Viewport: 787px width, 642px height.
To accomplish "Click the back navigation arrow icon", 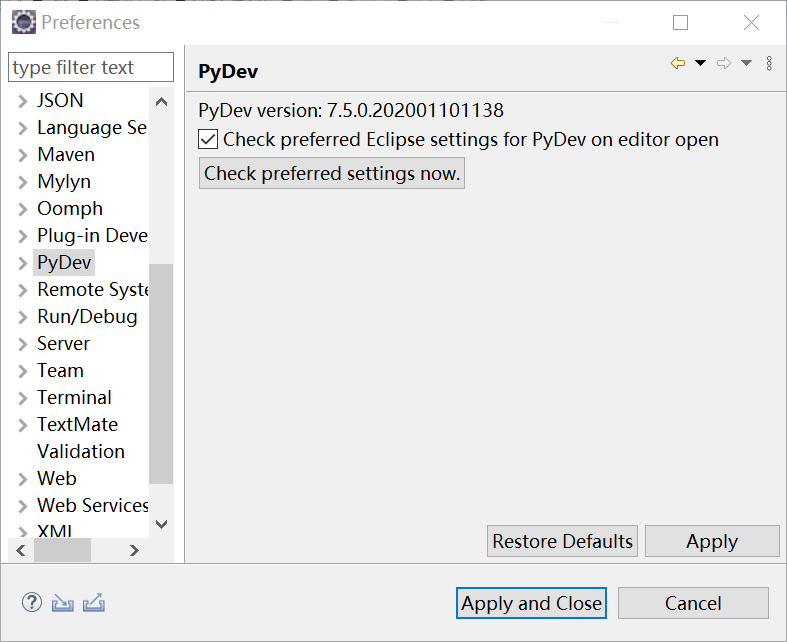I will point(678,64).
